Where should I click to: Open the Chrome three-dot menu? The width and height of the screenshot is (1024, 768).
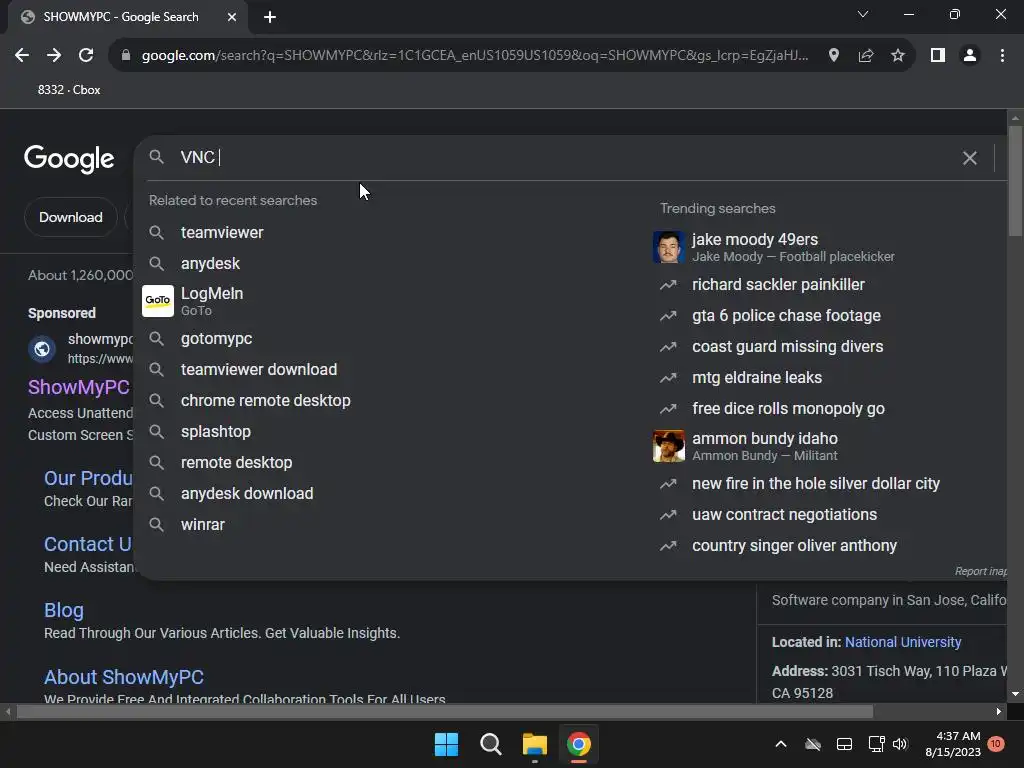tap(1002, 56)
